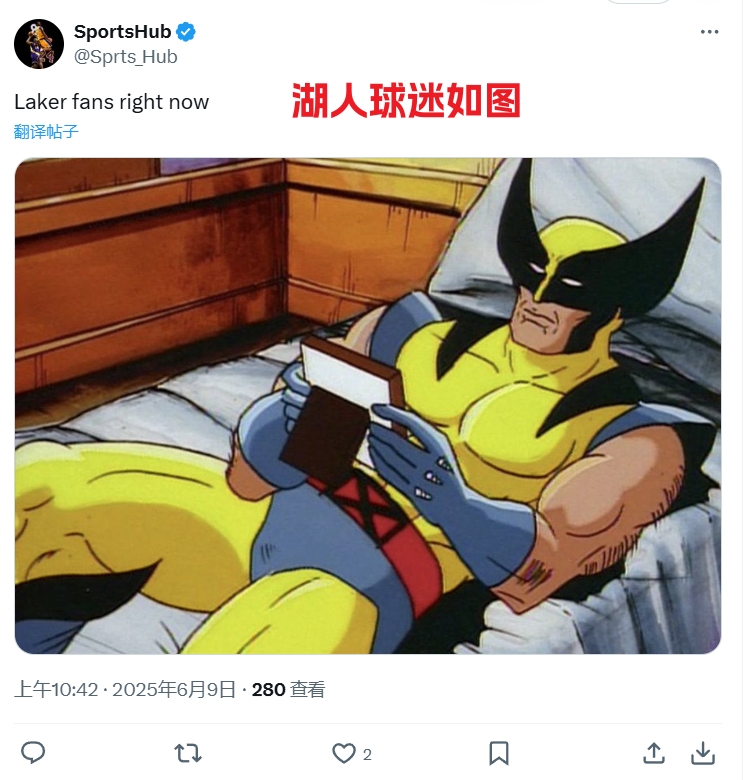Click the share upload arrow icon

pyautogui.click(x=654, y=753)
